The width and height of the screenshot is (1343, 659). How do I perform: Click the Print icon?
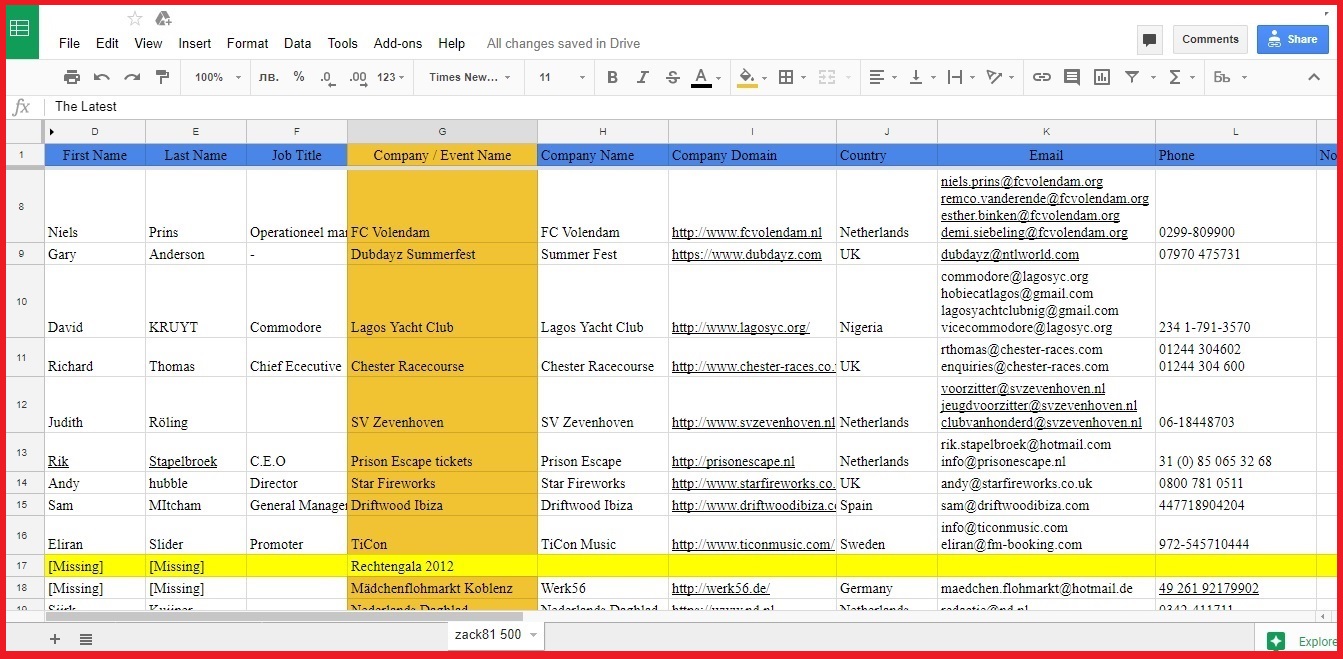pyautogui.click(x=72, y=77)
